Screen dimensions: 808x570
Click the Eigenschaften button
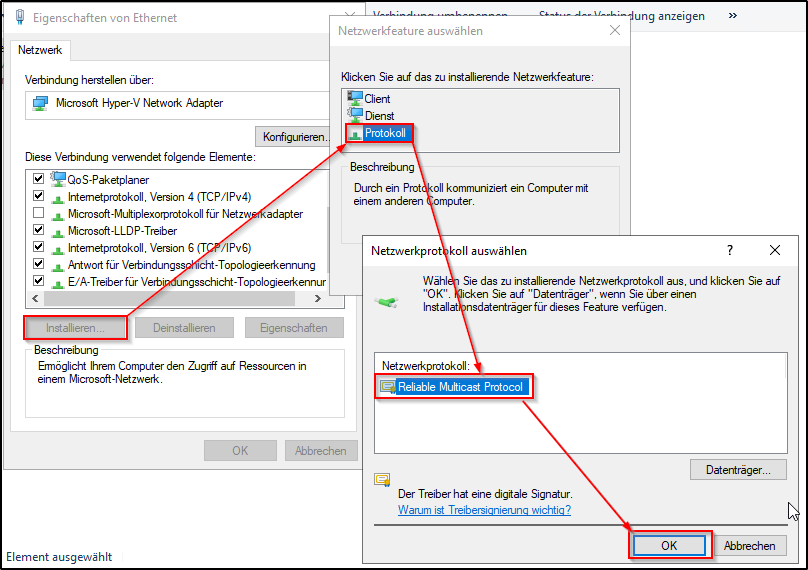coord(294,328)
